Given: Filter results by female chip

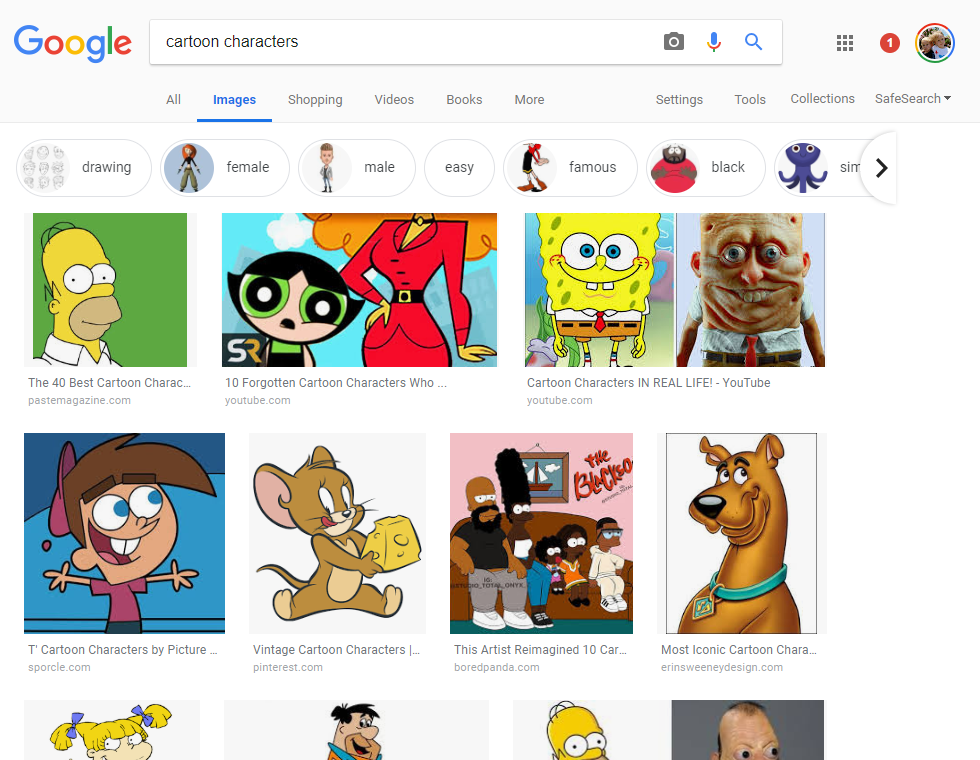Looking at the screenshot, I should (225, 168).
